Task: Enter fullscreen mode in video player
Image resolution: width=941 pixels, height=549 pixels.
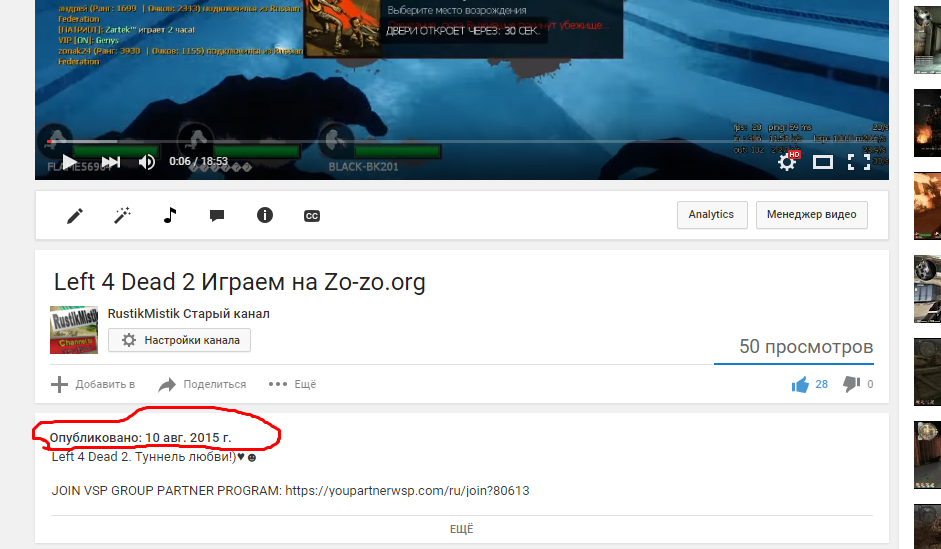Action: 858,161
